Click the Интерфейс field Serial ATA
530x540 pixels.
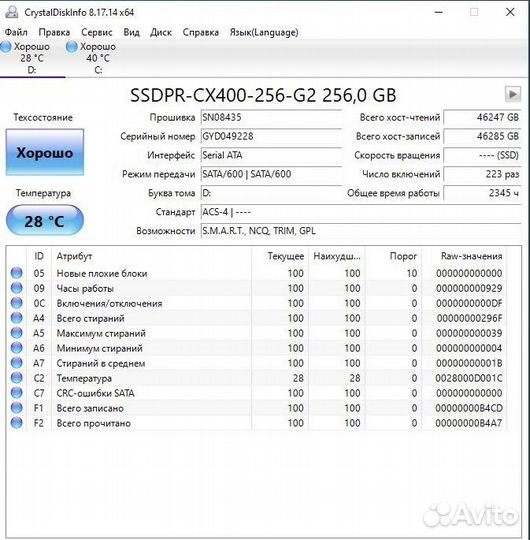tap(271, 155)
